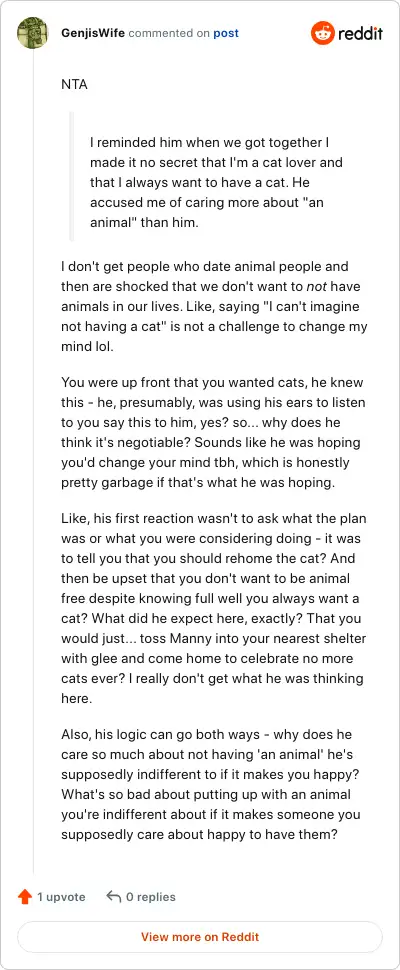The image size is (400, 970).
Task: Click the grey blockquote vertical bar
Action: point(71,176)
